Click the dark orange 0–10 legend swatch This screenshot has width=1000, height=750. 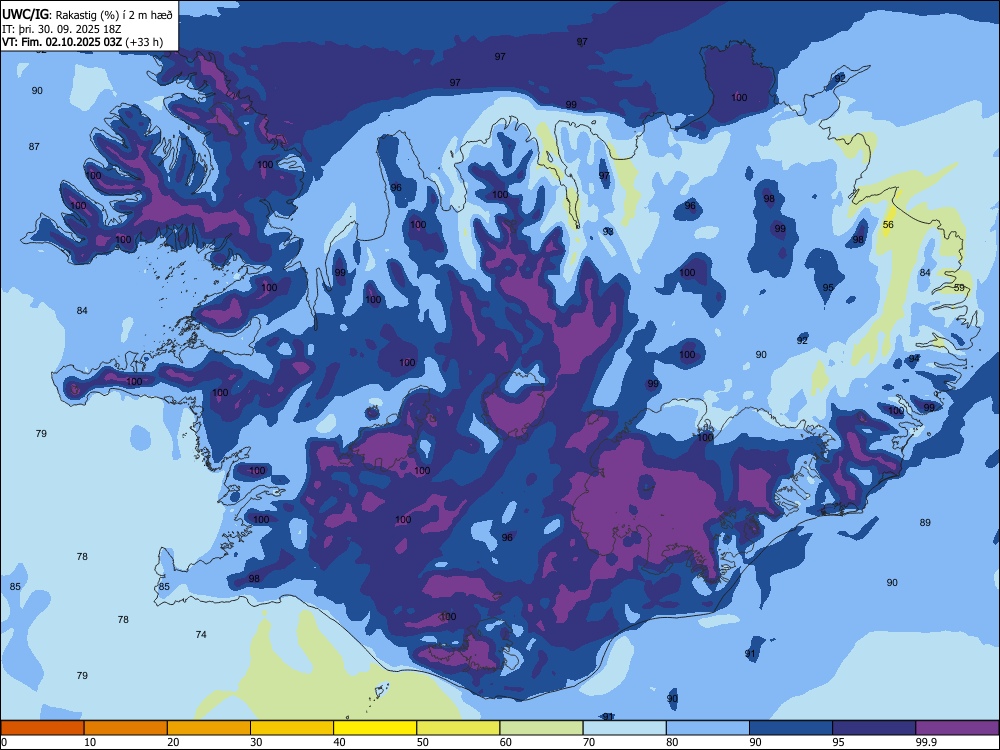tap(42, 728)
